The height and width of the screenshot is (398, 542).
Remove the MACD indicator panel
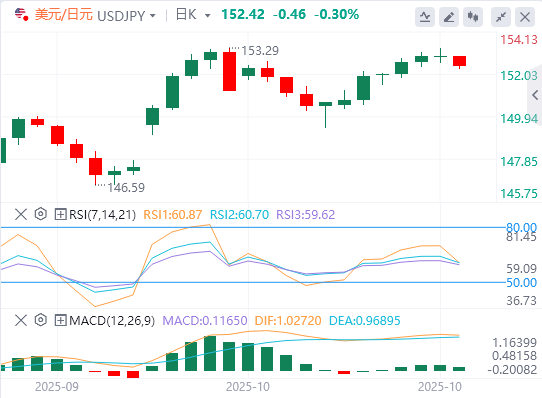[21, 321]
